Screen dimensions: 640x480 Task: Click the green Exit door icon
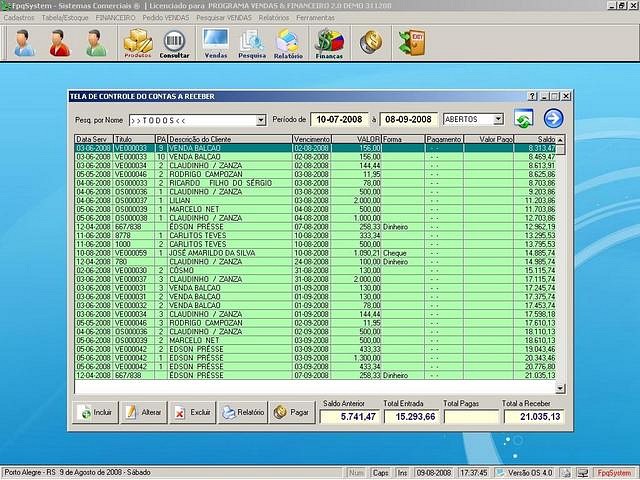point(411,42)
